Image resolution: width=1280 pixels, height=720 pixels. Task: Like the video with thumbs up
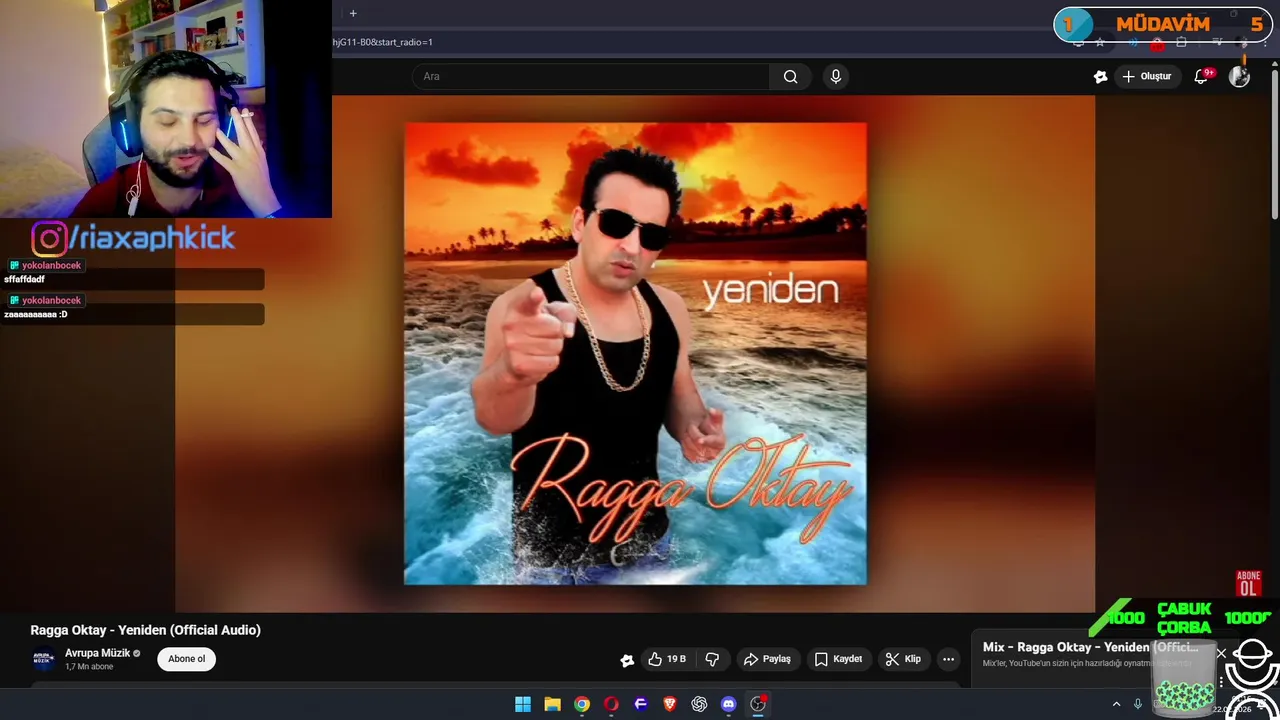tap(667, 659)
